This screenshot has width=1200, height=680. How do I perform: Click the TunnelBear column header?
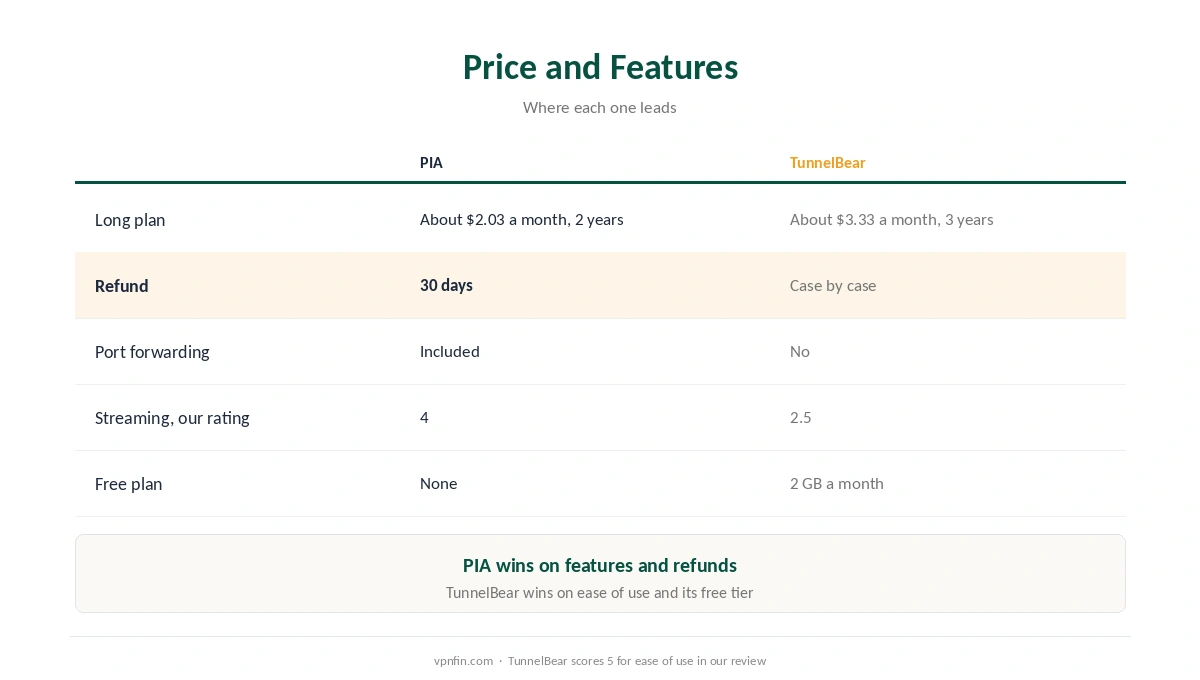tap(827, 162)
